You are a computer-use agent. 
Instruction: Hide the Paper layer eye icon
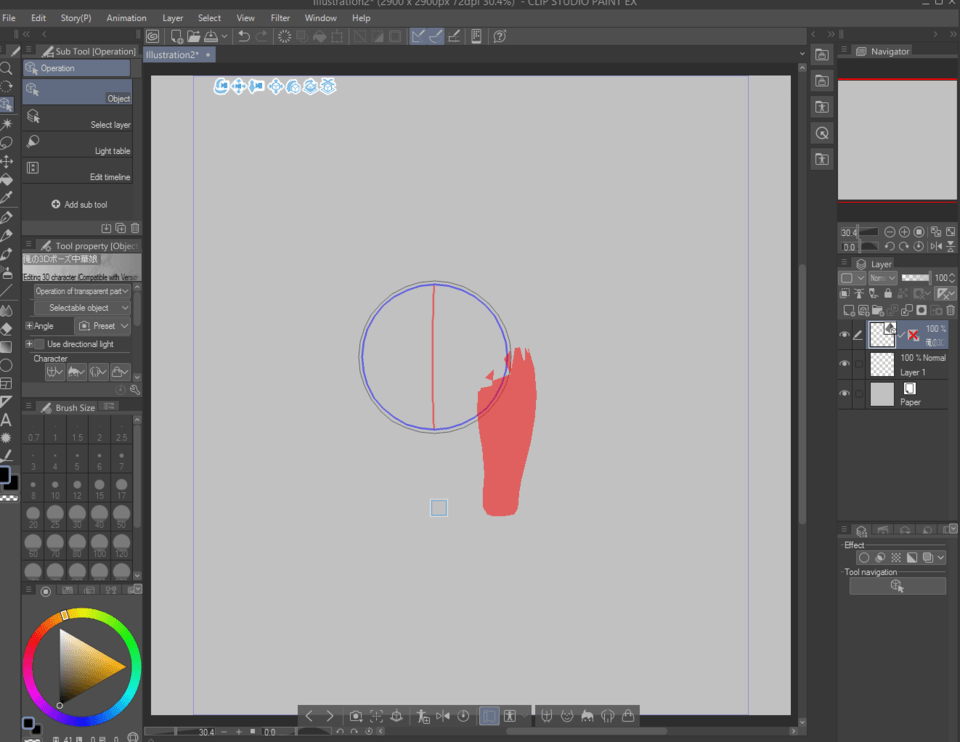tap(844, 393)
